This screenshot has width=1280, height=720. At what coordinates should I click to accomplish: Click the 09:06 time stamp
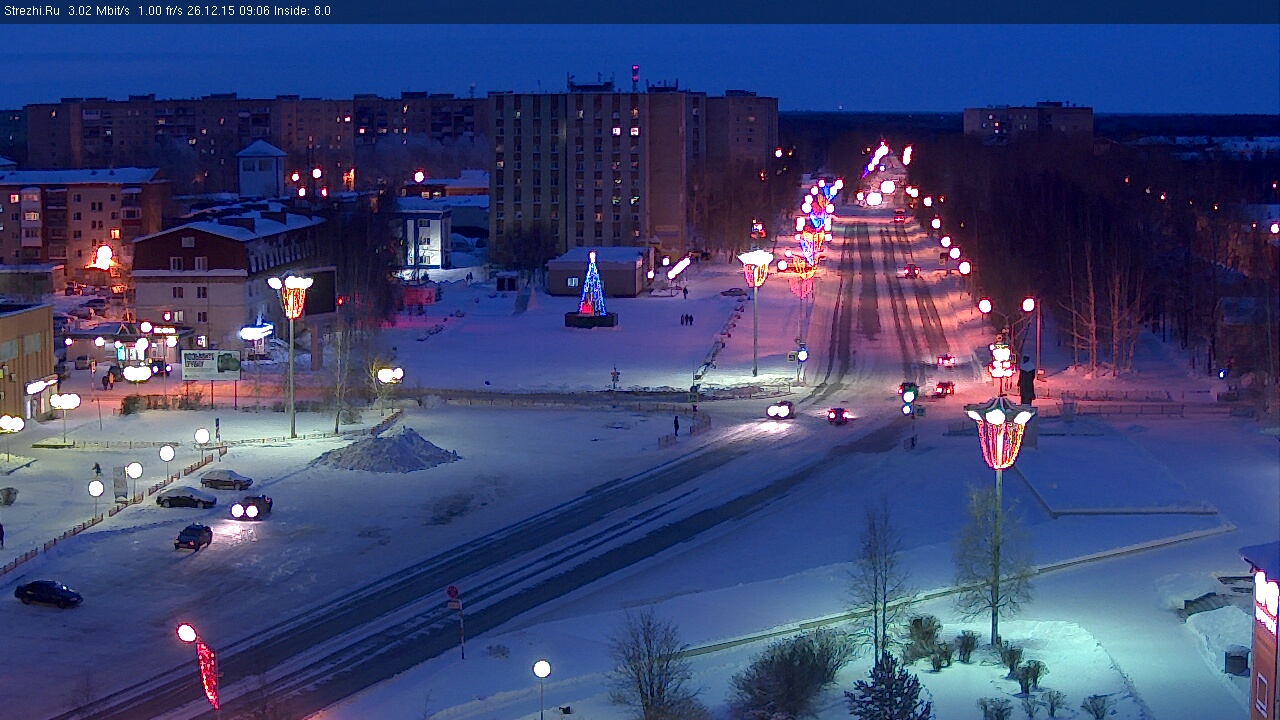pyautogui.click(x=253, y=11)
